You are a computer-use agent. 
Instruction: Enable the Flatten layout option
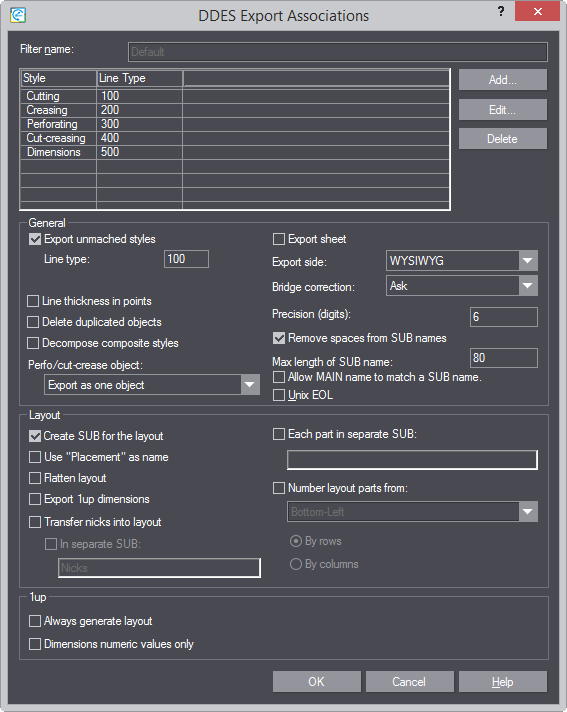pos(35,478)
